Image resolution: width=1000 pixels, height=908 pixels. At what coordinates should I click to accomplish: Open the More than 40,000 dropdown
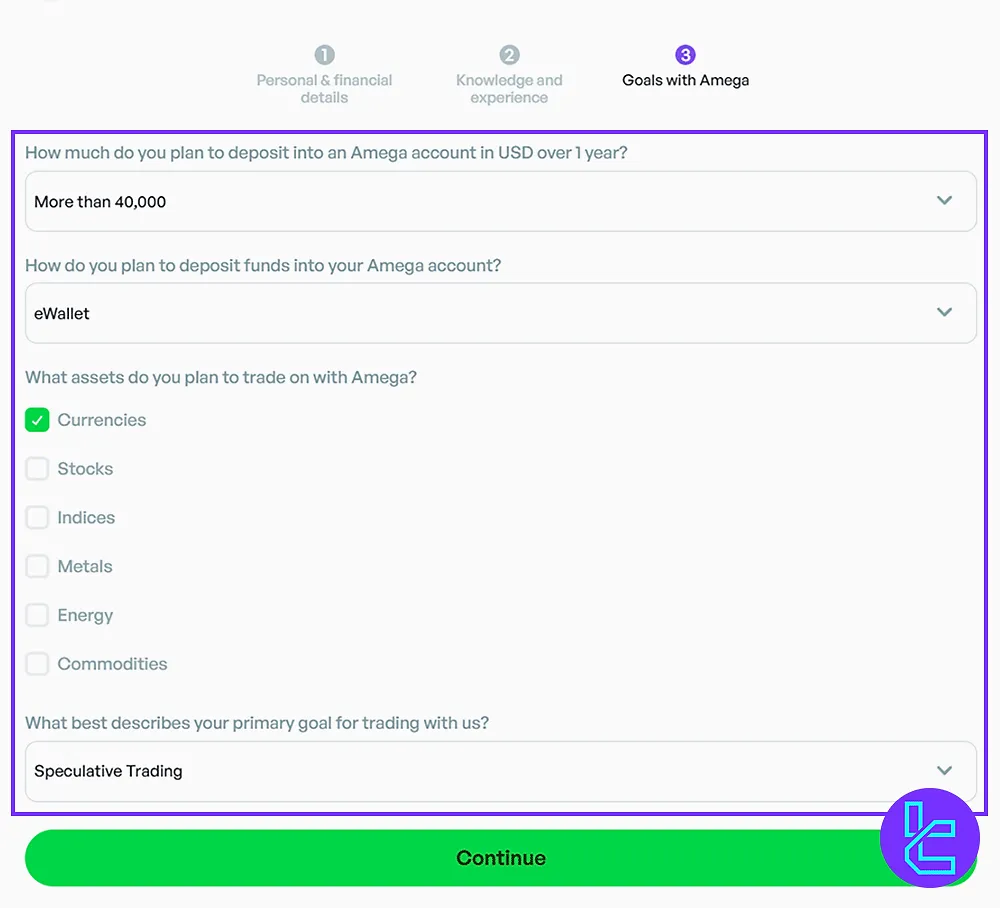pos(501,201)
